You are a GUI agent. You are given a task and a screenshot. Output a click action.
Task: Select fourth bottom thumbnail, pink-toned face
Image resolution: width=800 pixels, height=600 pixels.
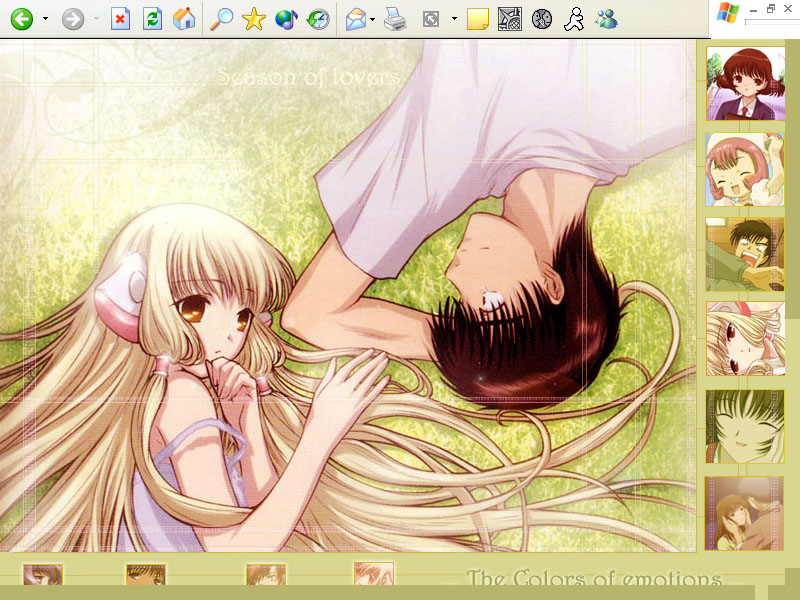374,573
